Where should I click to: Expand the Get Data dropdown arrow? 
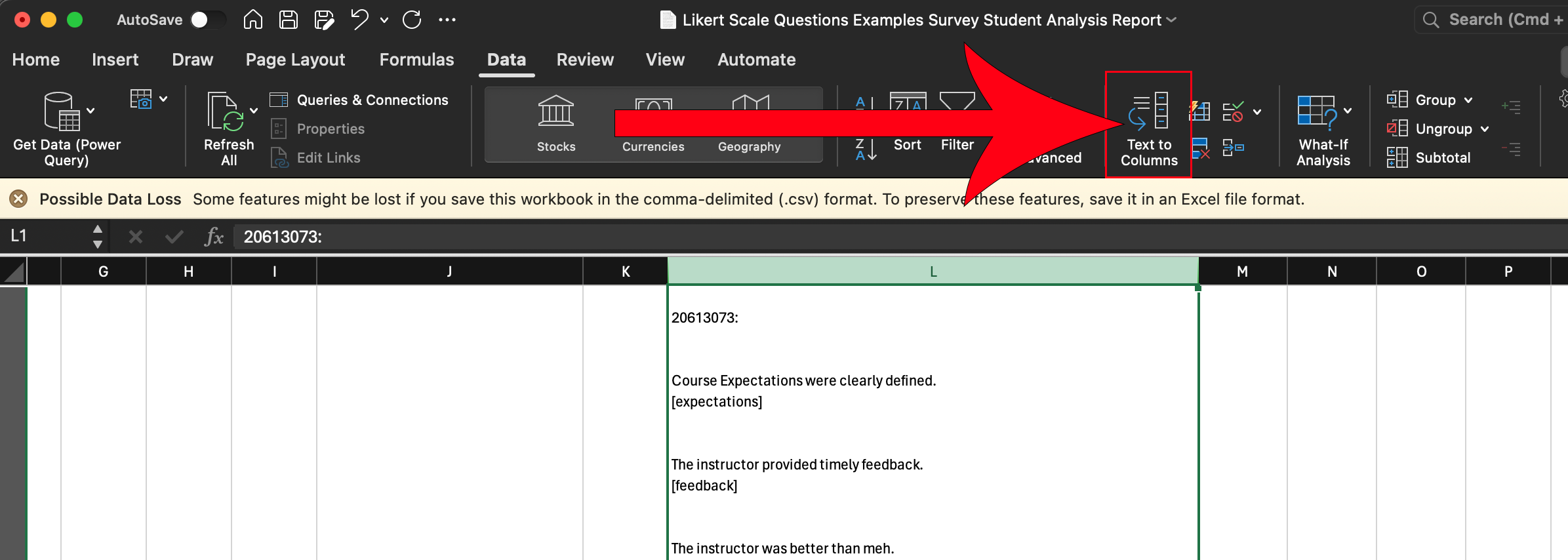coord(91,111)
